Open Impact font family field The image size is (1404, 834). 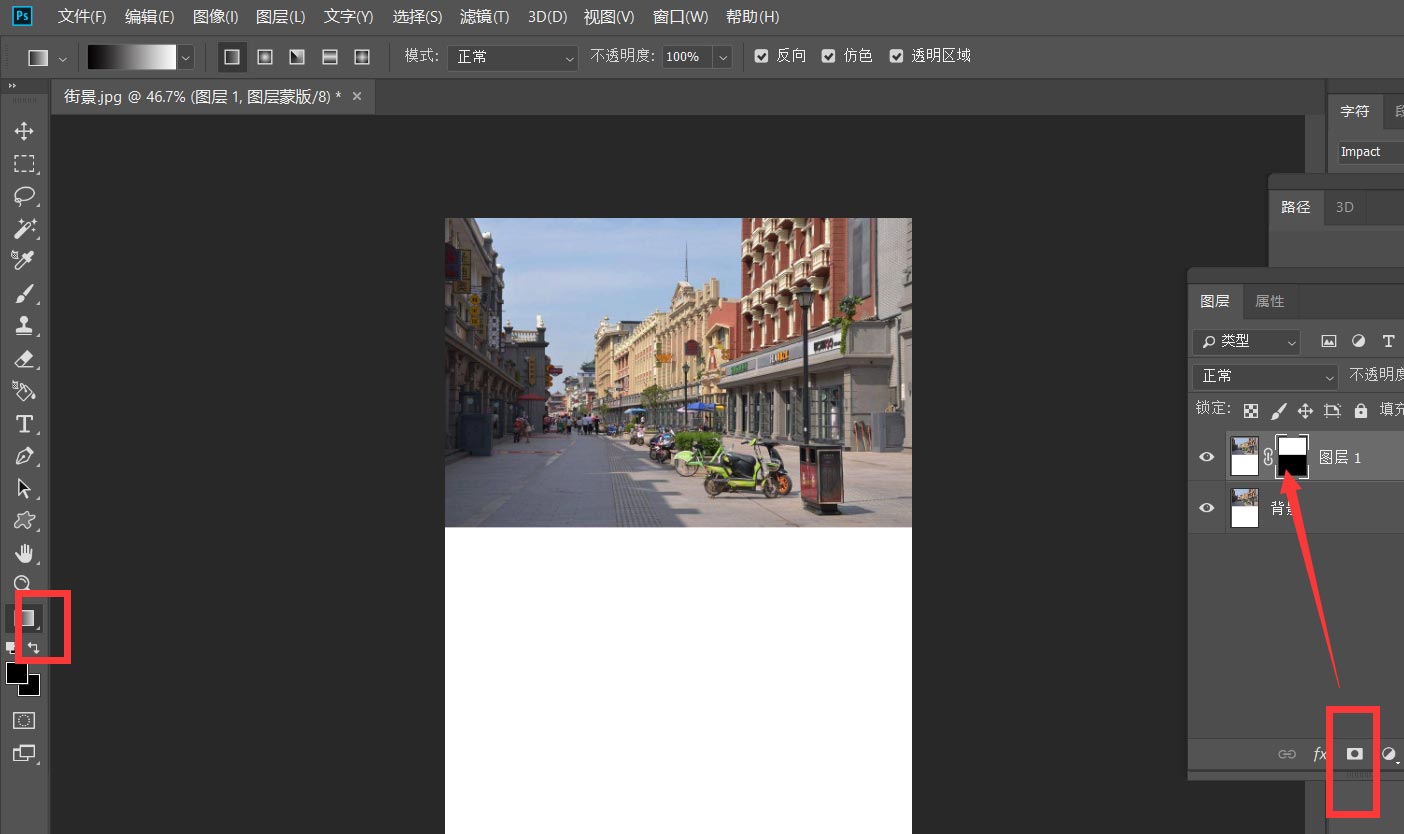1370,152
